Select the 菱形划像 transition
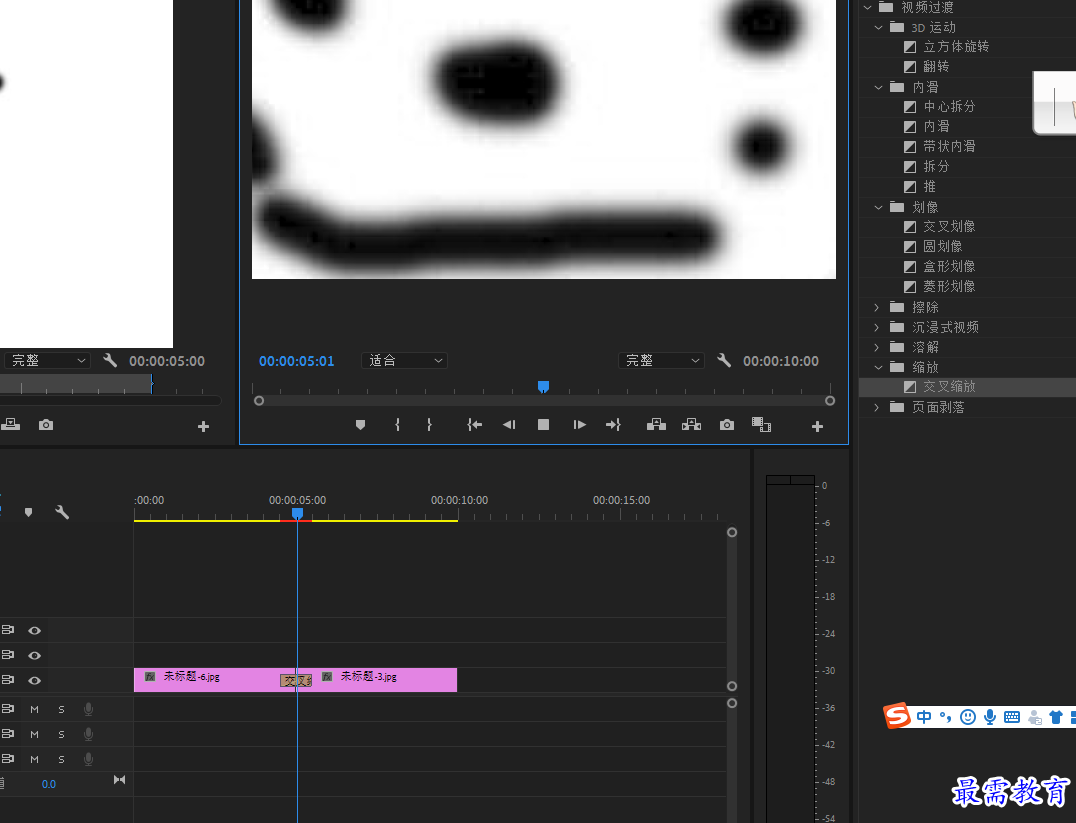This screenshot has width=1076, height=823. click(949, 286)
